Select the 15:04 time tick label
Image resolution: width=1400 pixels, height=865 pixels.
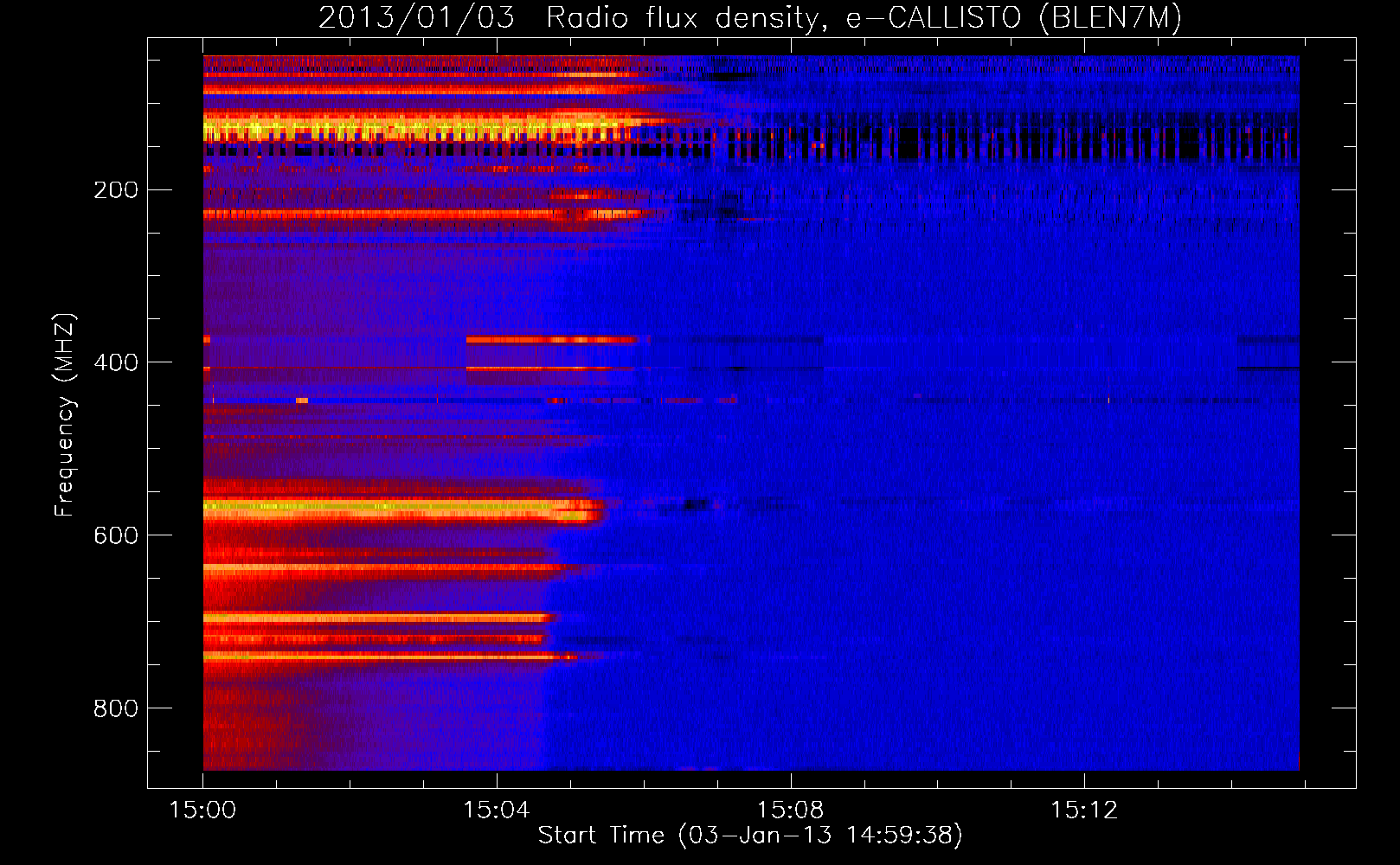tap(496, 811)
